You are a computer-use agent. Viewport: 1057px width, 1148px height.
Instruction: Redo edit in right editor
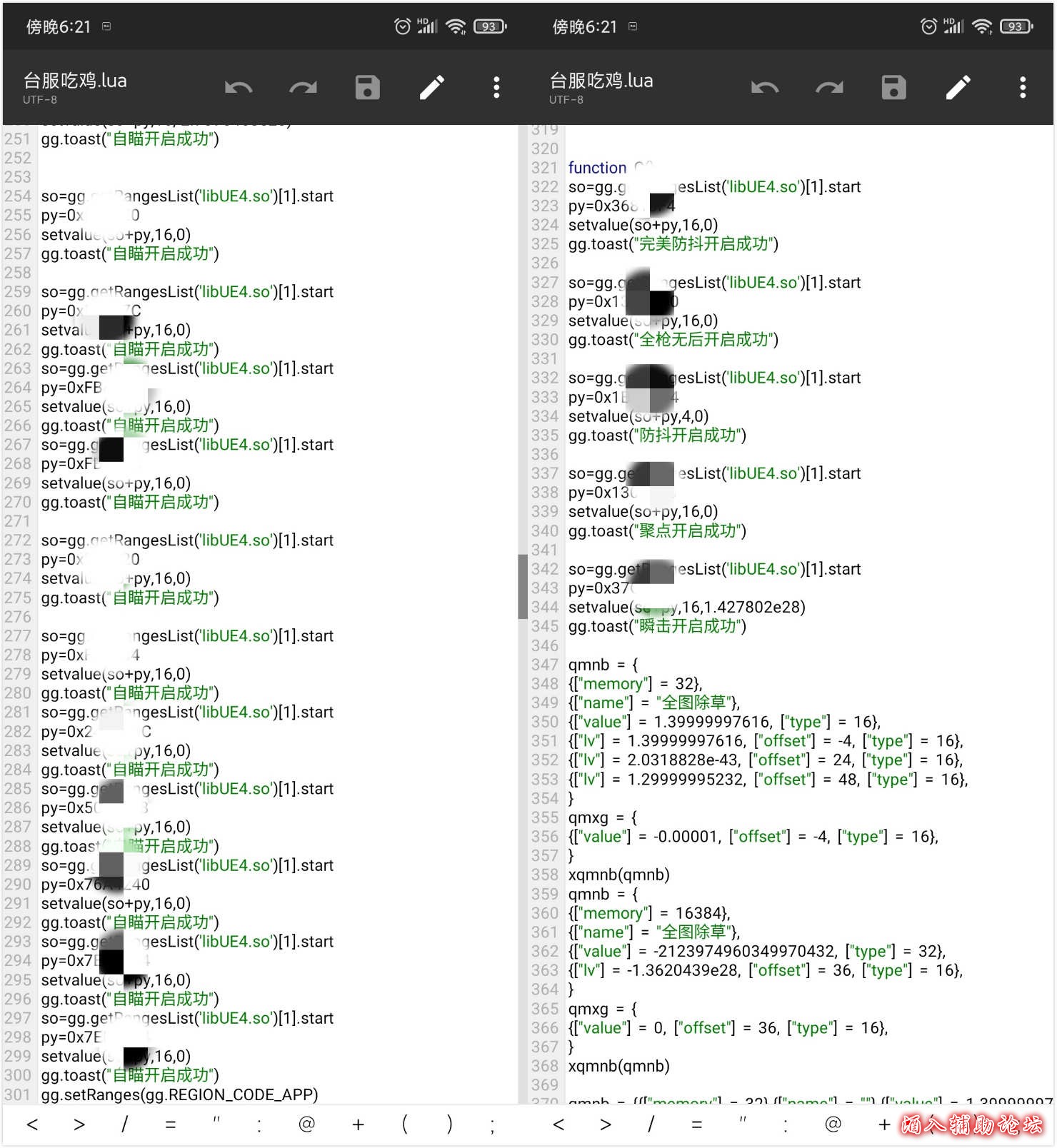click(x=829, y=88)
